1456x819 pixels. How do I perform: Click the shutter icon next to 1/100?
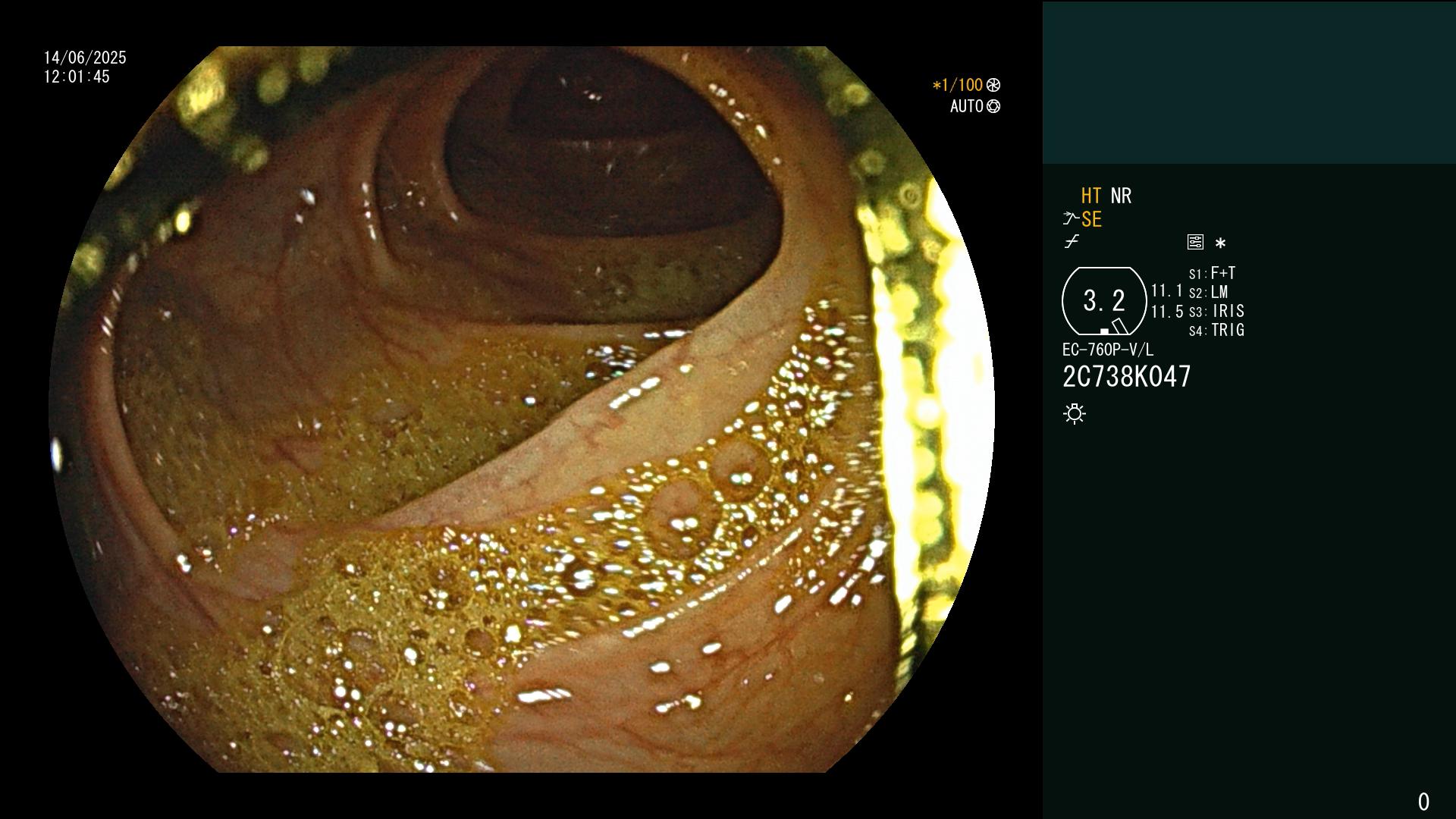[993, 85]
